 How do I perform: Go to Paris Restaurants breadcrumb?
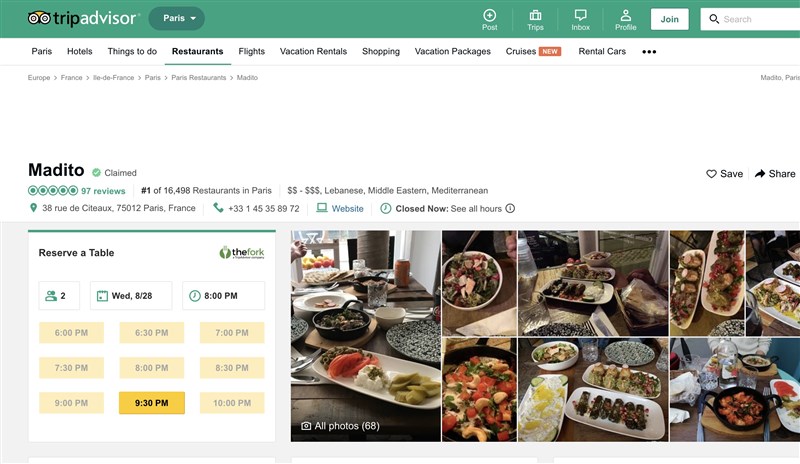coord(198,78)
